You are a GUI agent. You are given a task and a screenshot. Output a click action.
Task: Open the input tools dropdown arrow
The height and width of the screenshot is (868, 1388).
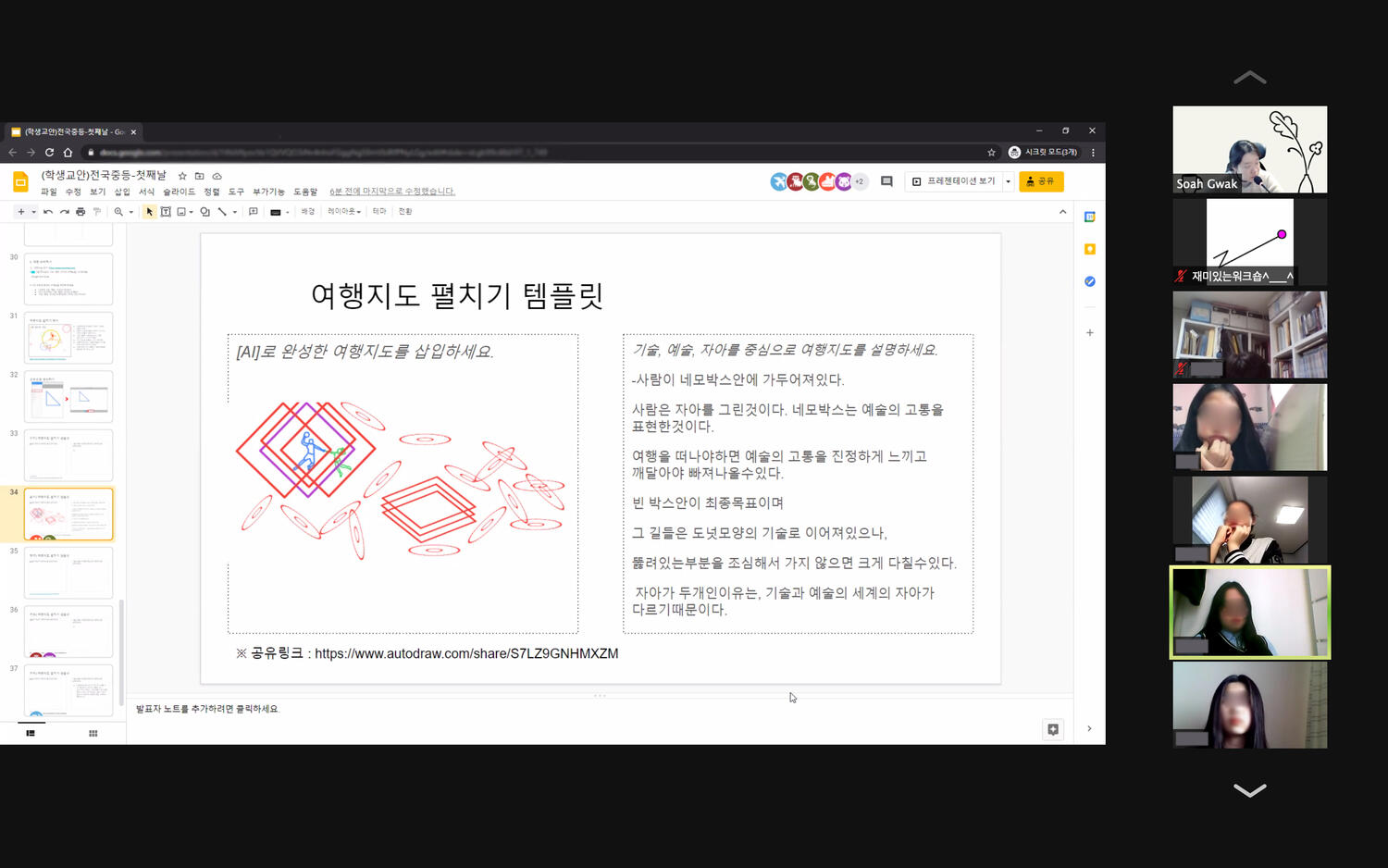click(288, 212)
